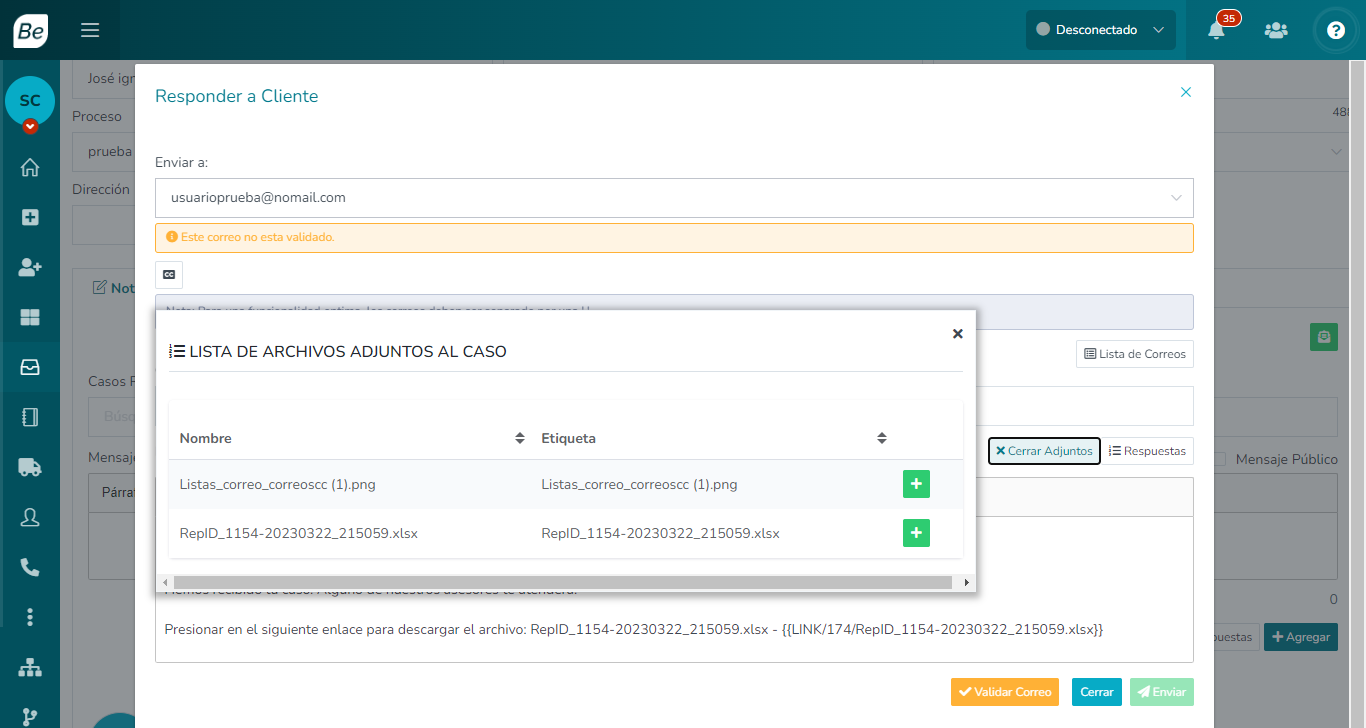1366x728 pixels.
Task: Close the Responder a Cliente dialog
Action: 1186,92
